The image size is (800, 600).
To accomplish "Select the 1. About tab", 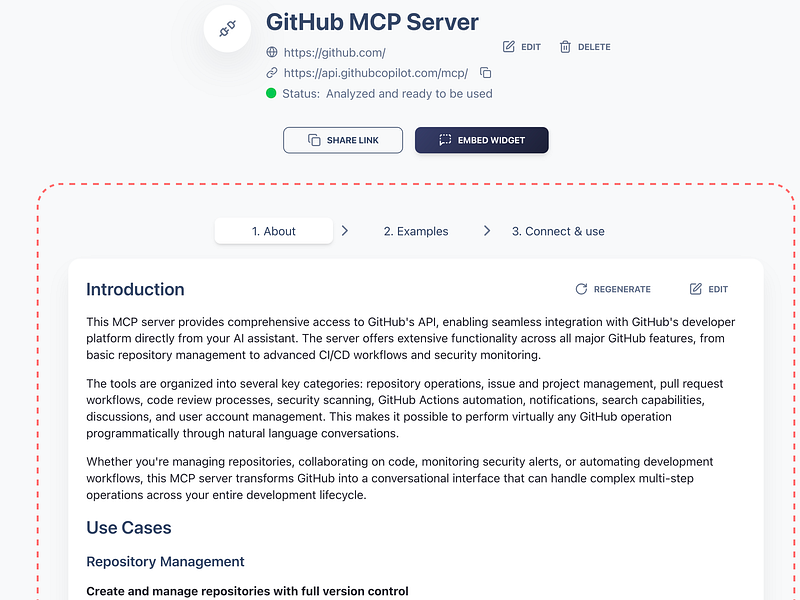I will [273, 231].
